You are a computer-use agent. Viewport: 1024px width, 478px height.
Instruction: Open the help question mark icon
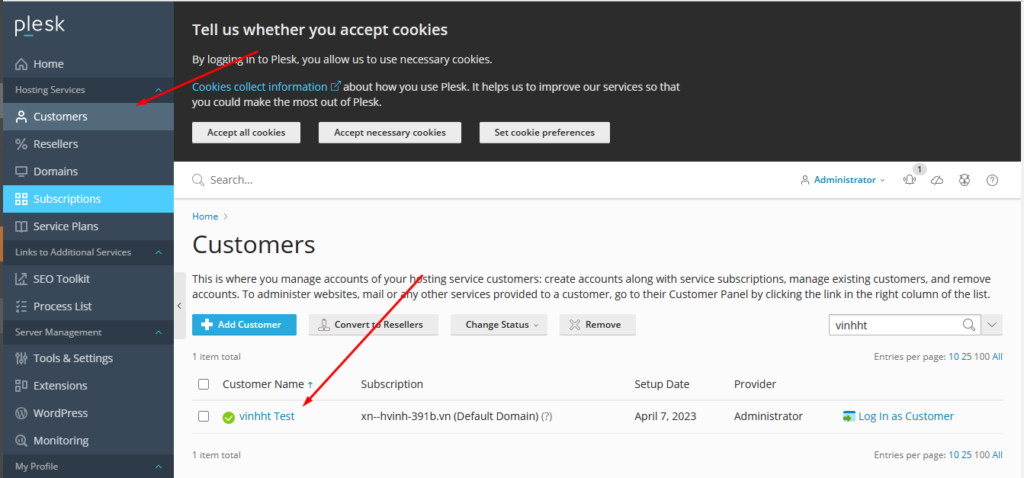(992, 180)
